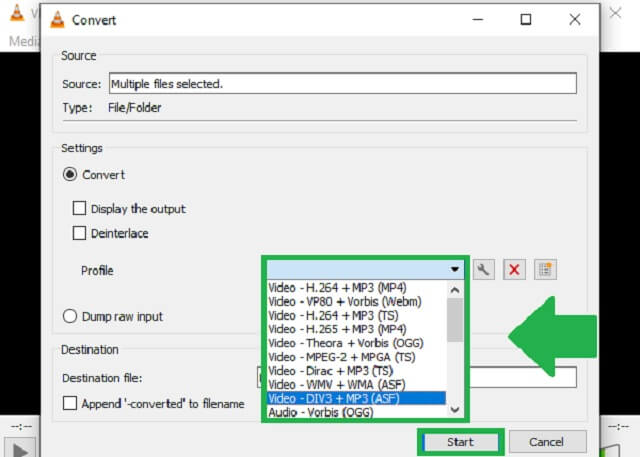Open edit selected profile wrench icon

484,270
